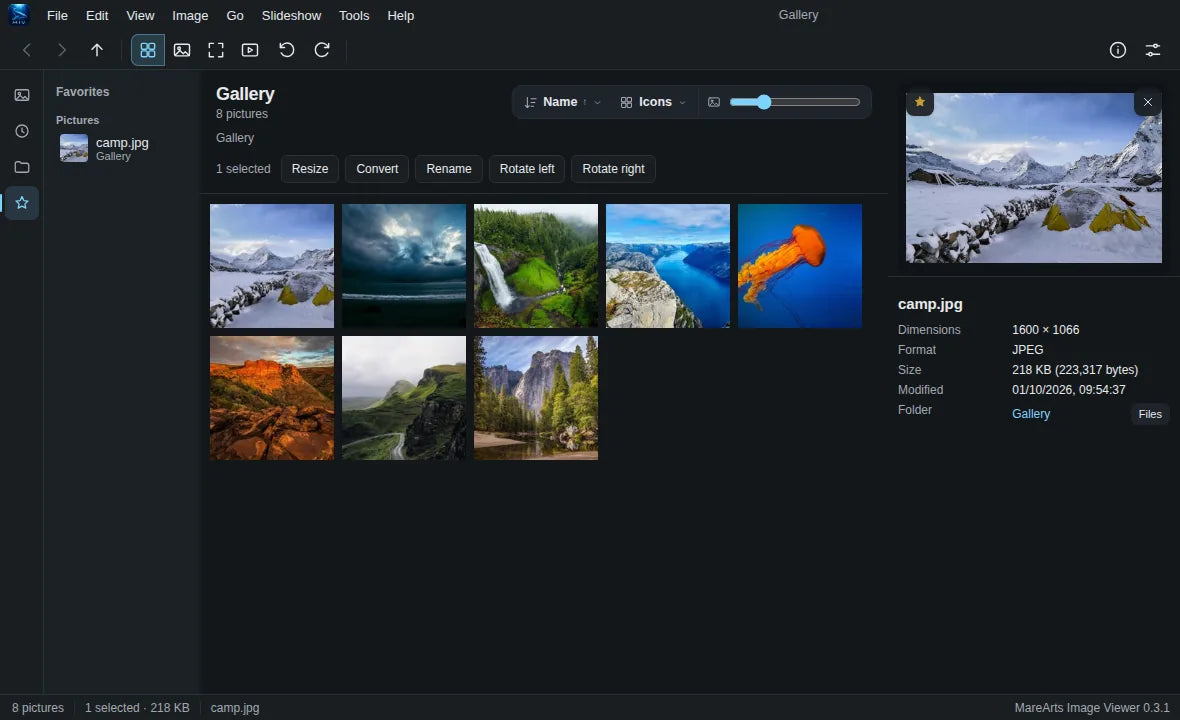Click the Files button in info panel
Image resolution: width=1180 pixels, height=720 pixels.
click(x=1150, y=414)
